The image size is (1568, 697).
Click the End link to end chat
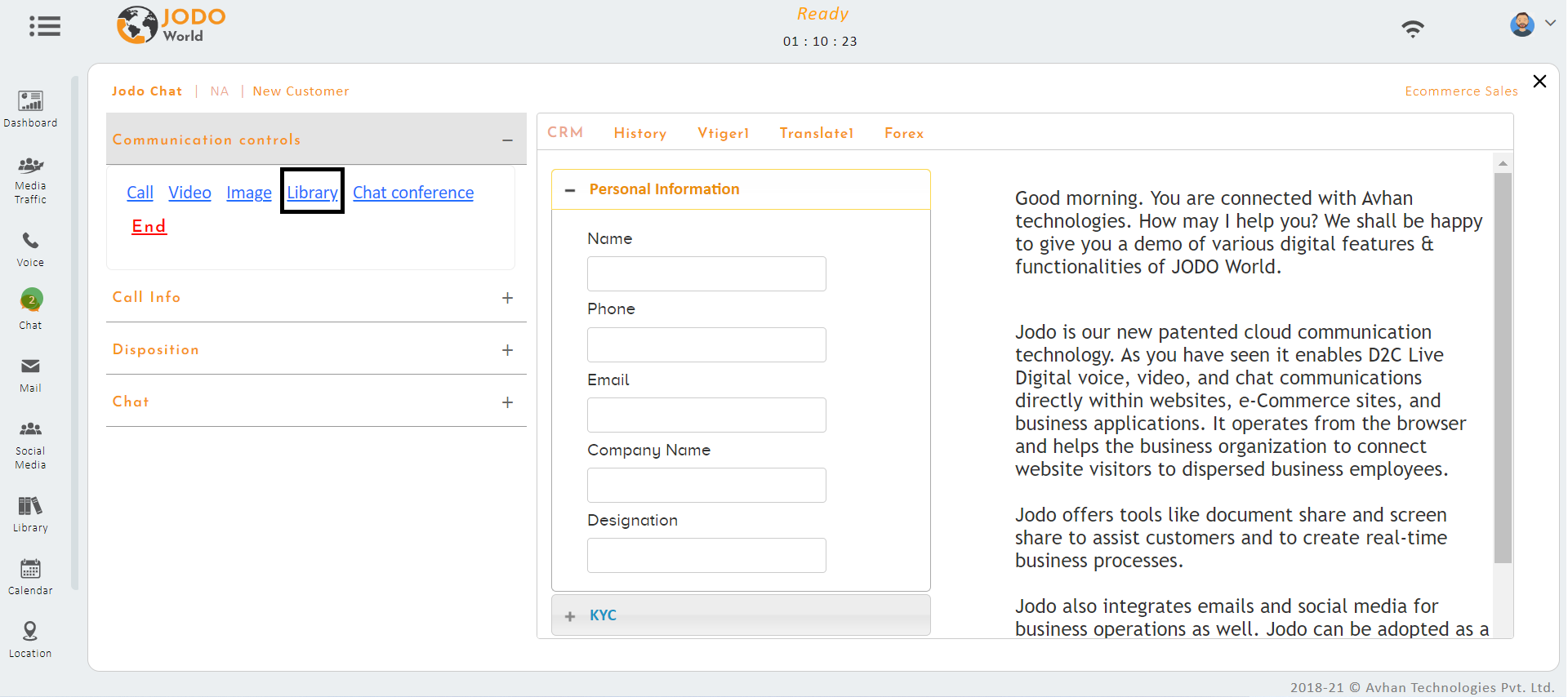click(x=149, y=226)
